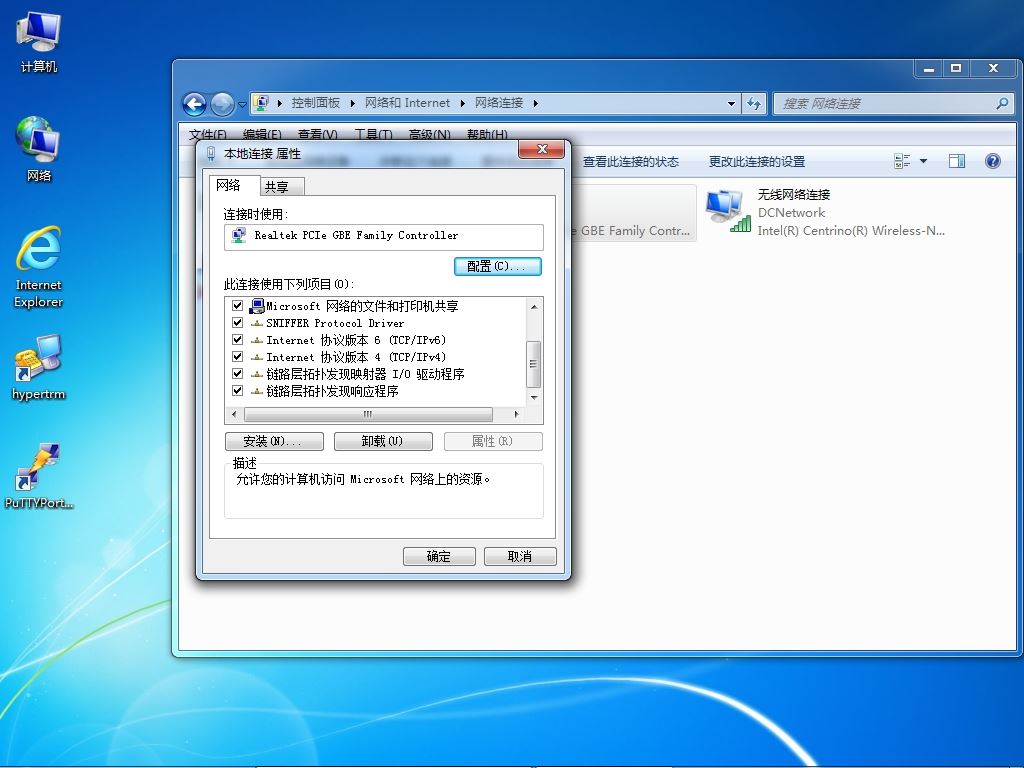Dismiss dialog with 取消 button
Screen dimensions: 1024x768
tap(520, 556)
